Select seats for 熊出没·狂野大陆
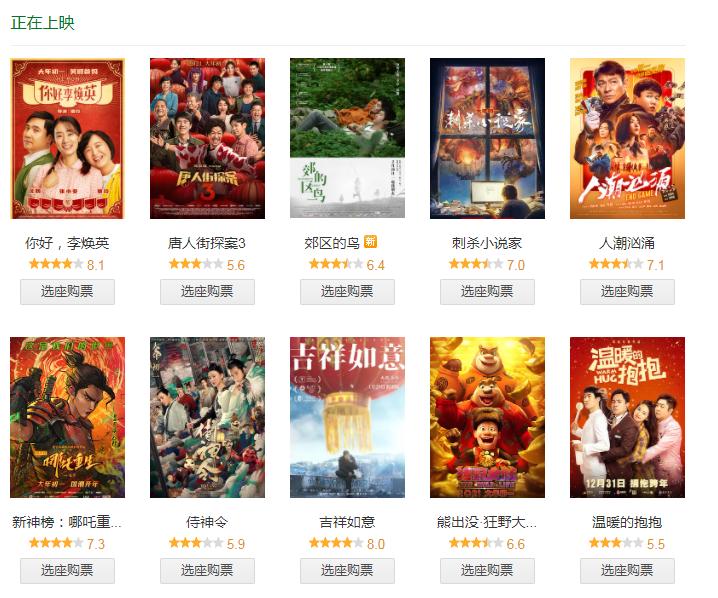718x598 pixels. tap(487, 571)
